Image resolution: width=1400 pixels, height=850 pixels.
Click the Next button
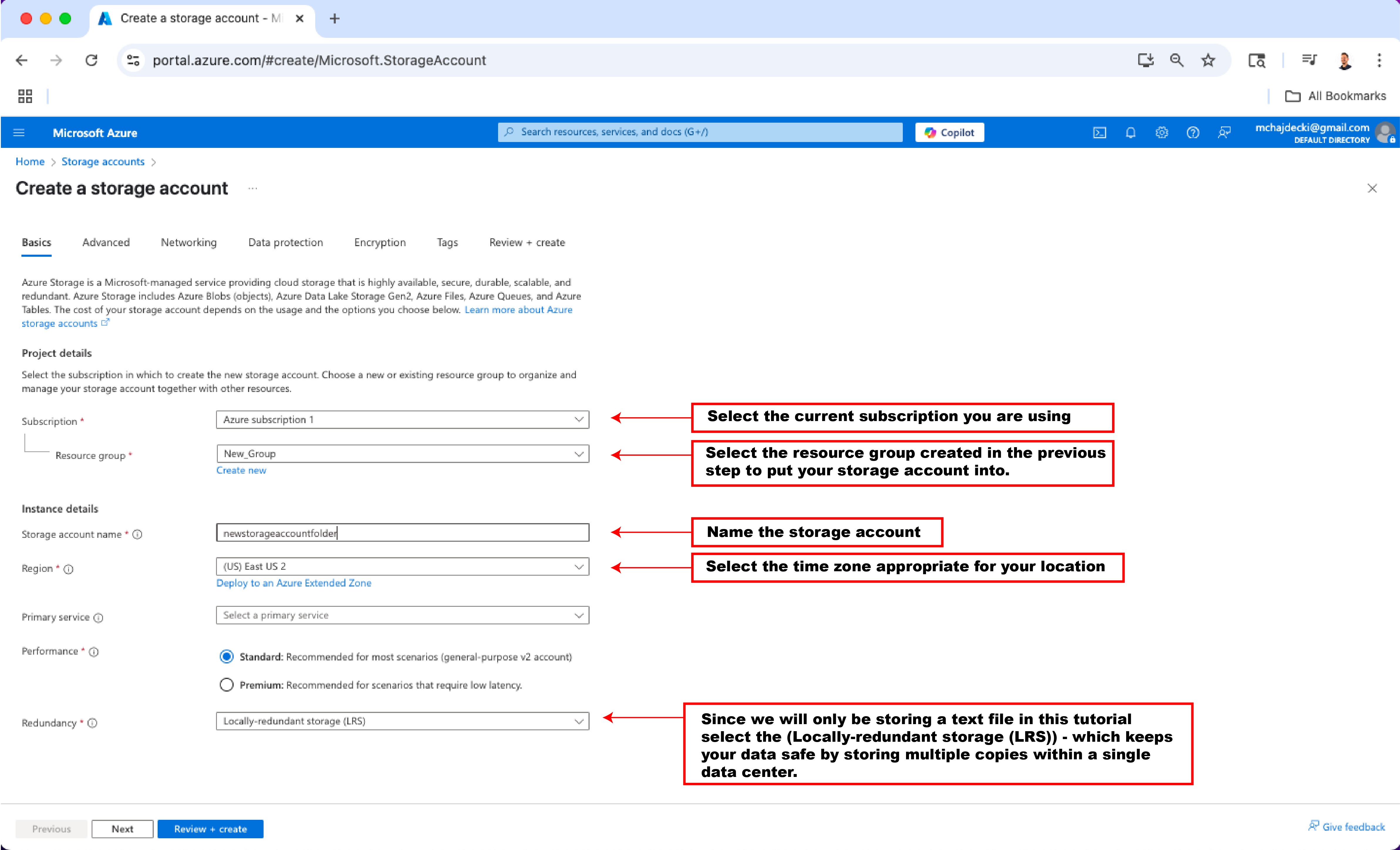point(122,829)
